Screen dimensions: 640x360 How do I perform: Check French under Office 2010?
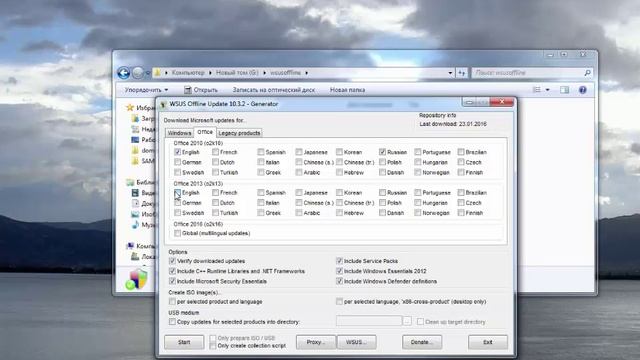pyautogui.click(x=215, y=152)
